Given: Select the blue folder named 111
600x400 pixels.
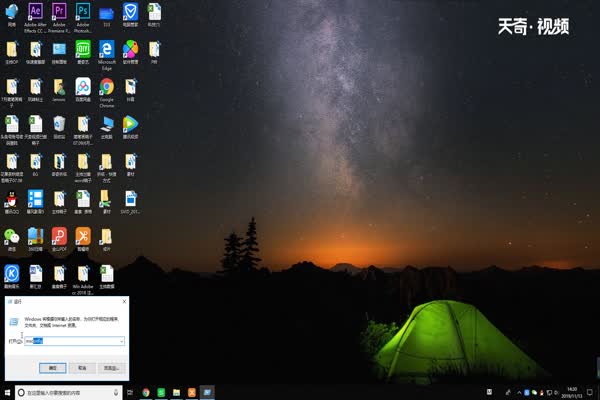Looking at the screenshot, I should [106, 16].
